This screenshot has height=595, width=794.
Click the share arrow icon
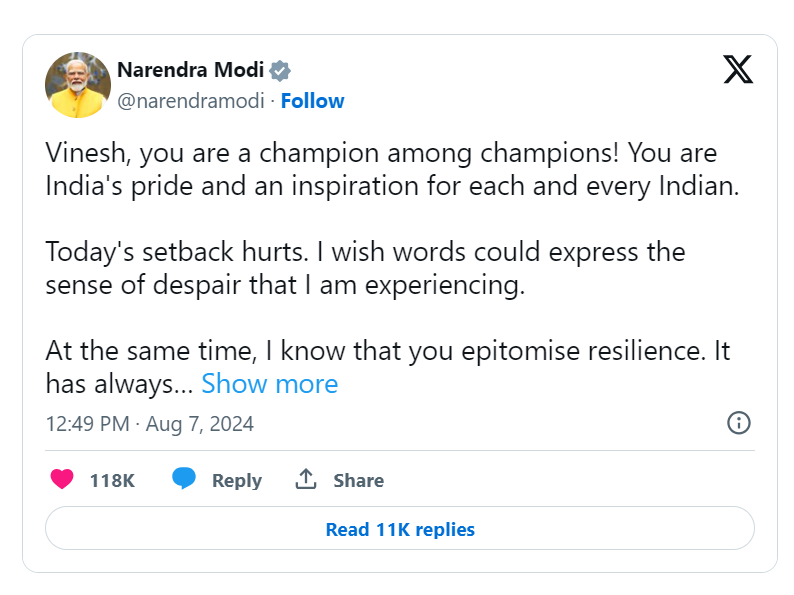point(306,480)
